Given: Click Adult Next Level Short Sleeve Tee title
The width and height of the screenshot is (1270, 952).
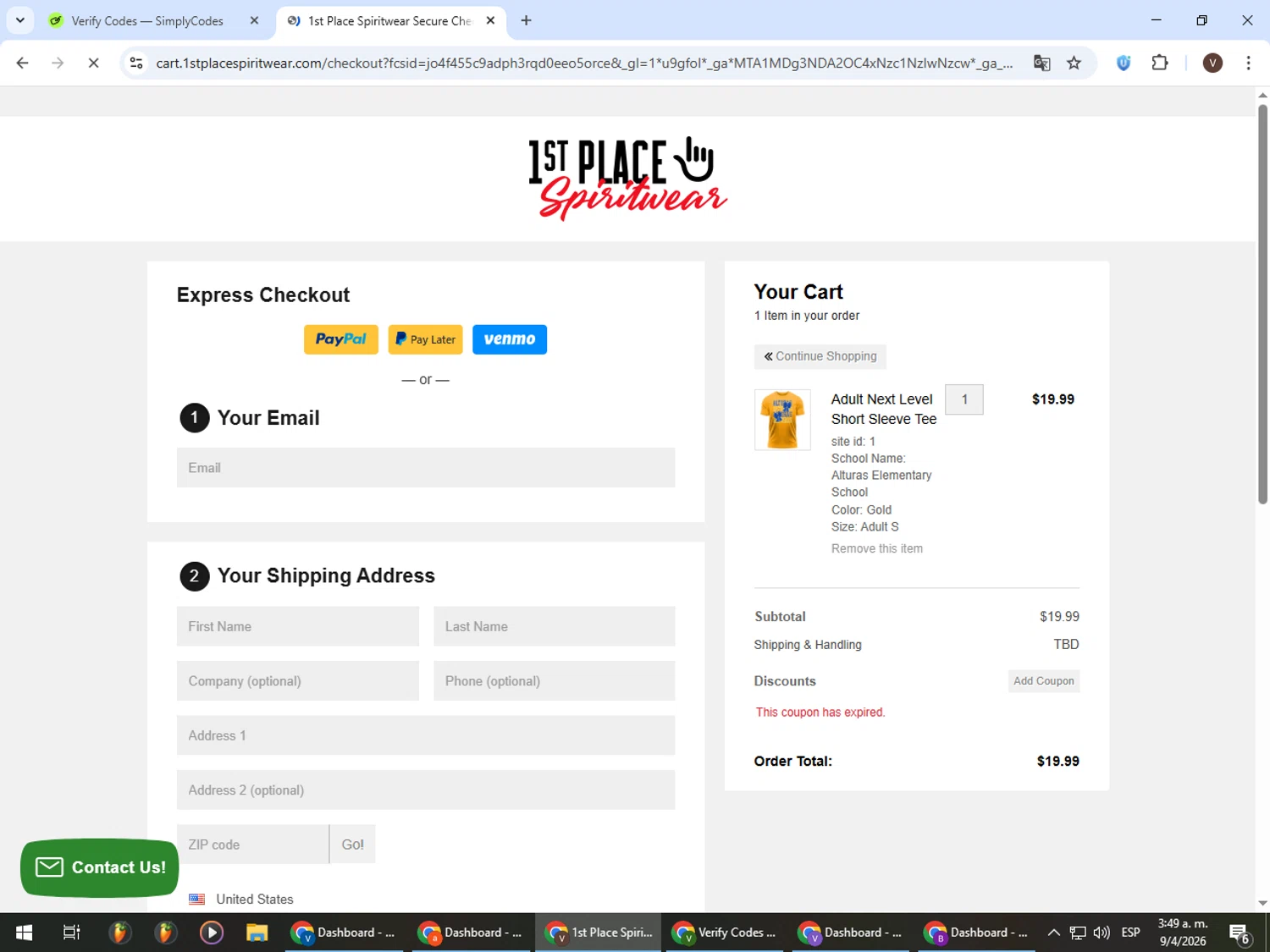Looking at the screenshot, I should click(x=883, y=409).
